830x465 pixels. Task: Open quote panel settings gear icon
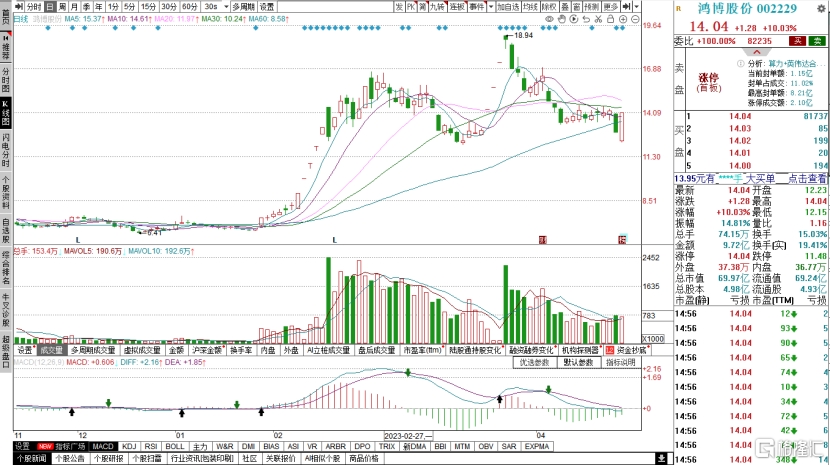point(820,9)
